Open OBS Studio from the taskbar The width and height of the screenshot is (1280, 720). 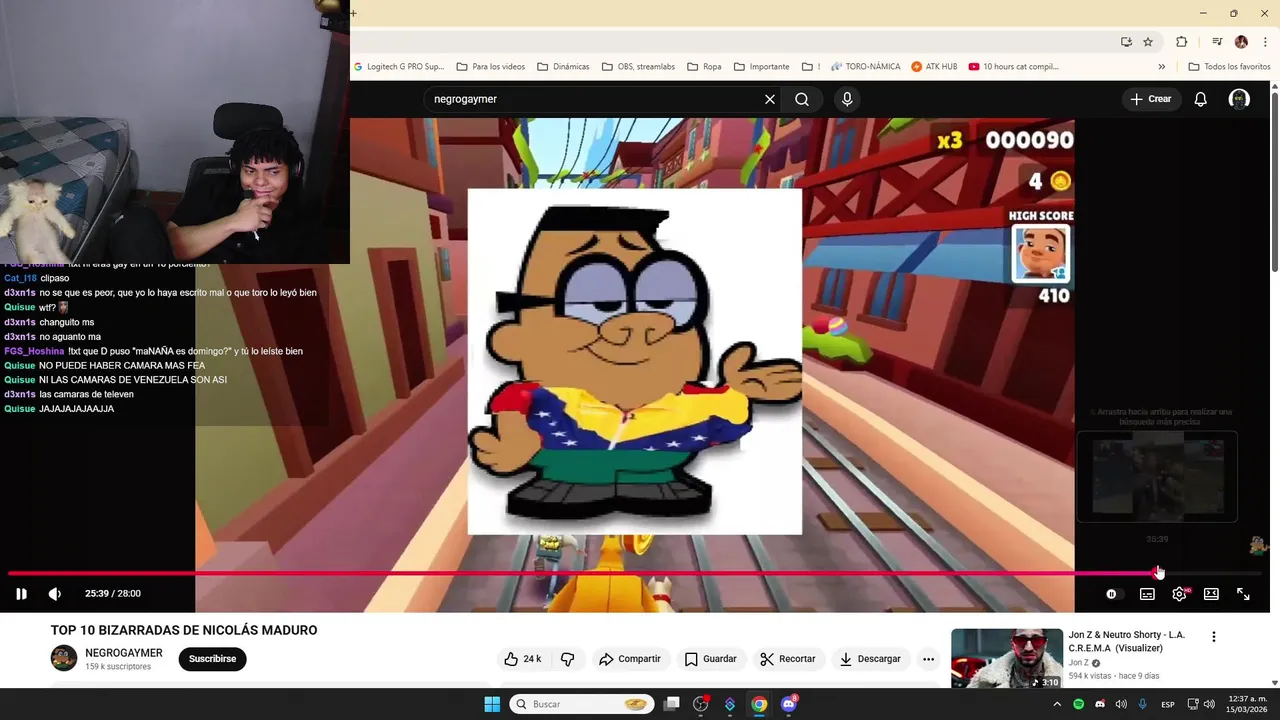(x=701, y=704)
